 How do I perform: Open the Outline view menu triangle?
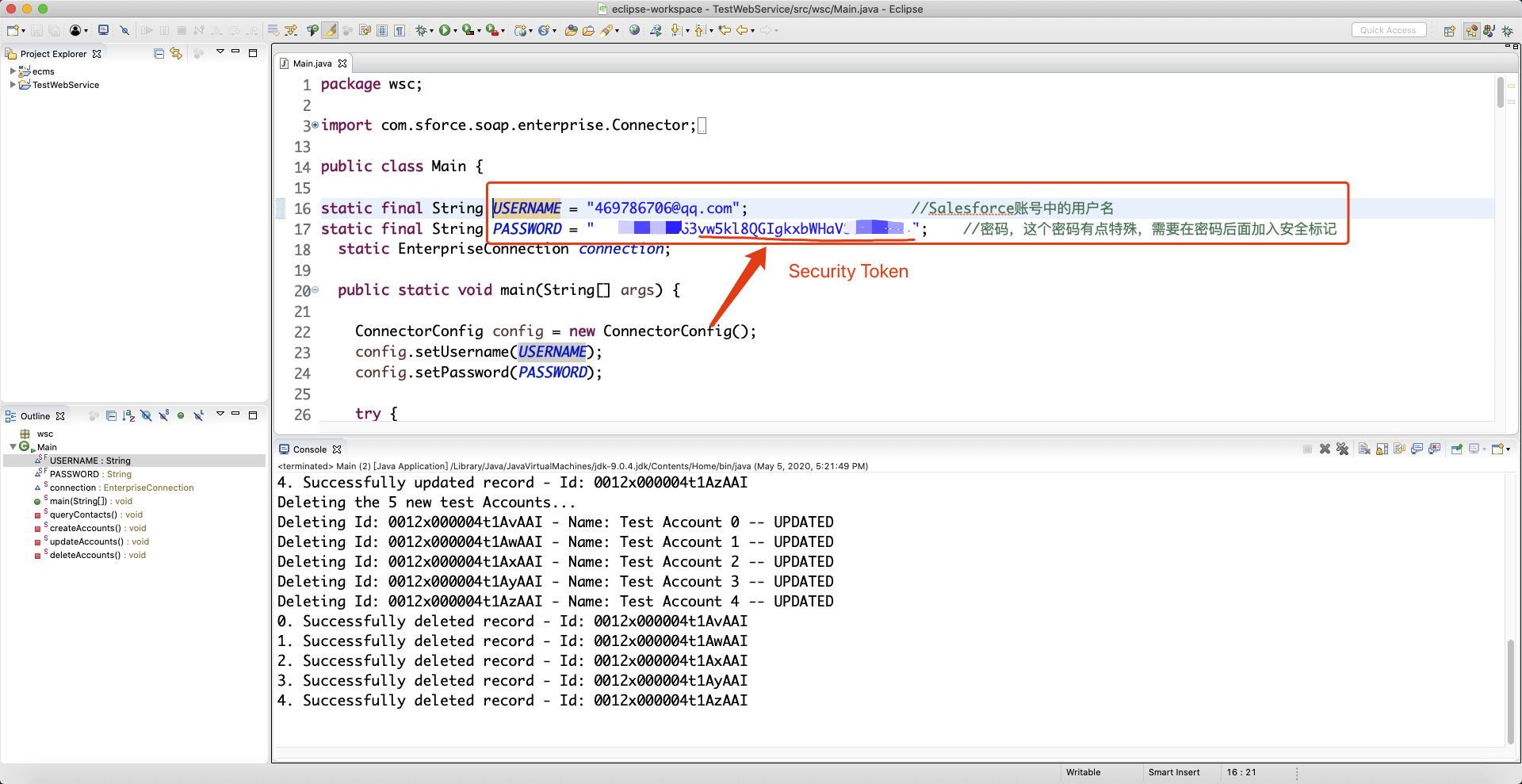[220, 414]
